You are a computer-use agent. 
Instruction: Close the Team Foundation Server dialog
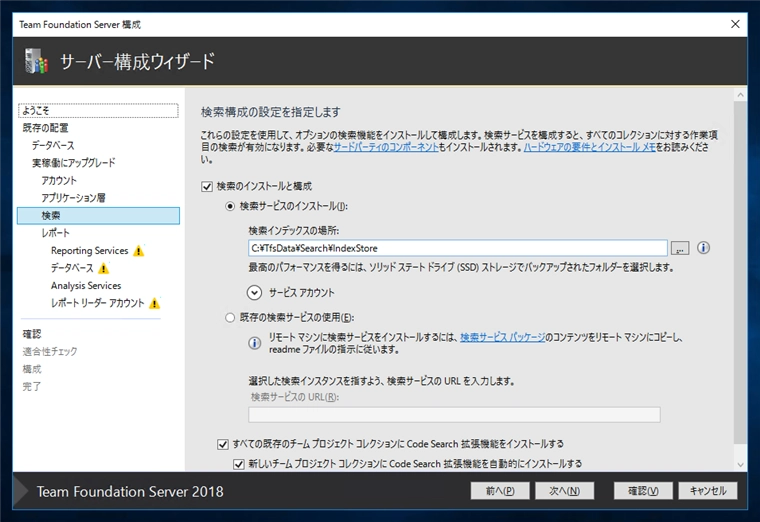click(735, 24)
